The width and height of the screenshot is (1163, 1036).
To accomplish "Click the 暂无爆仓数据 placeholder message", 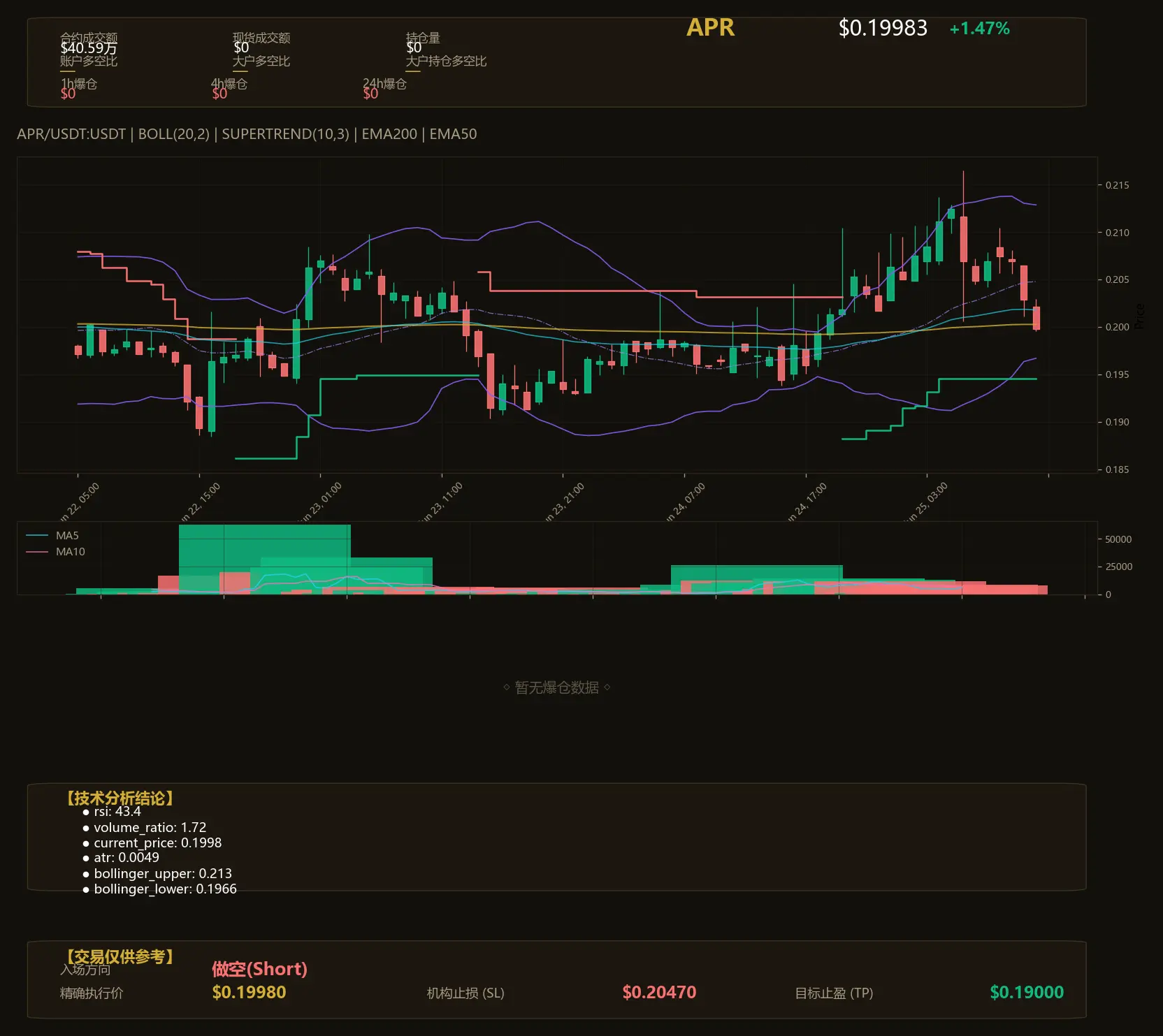I will (x=557, y=687).
